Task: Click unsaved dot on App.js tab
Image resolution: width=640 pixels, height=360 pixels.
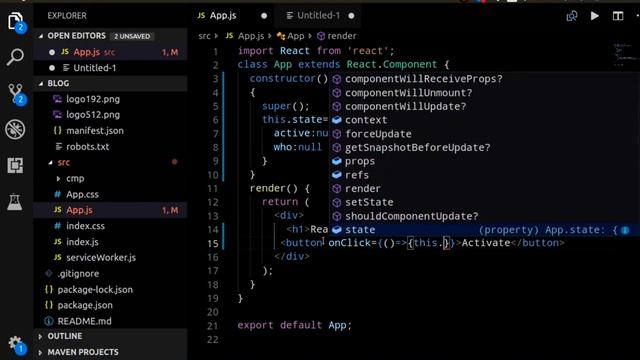Action: coord(264,16)
